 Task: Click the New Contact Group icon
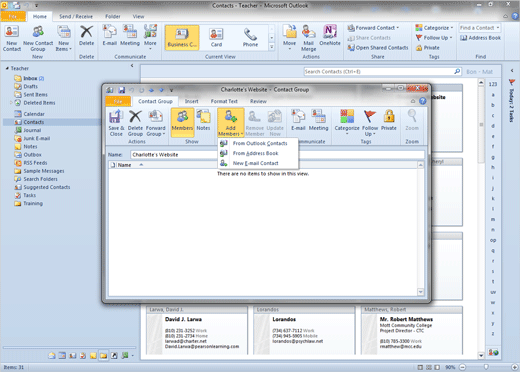38,38
